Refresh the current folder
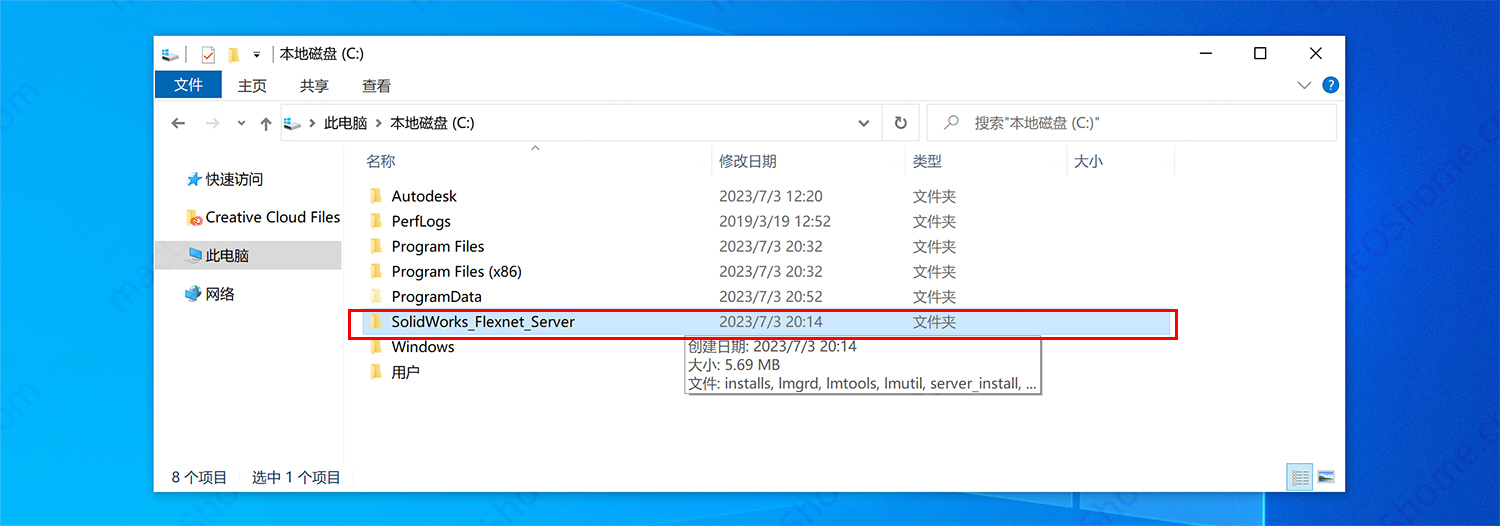 pos(900,123)
